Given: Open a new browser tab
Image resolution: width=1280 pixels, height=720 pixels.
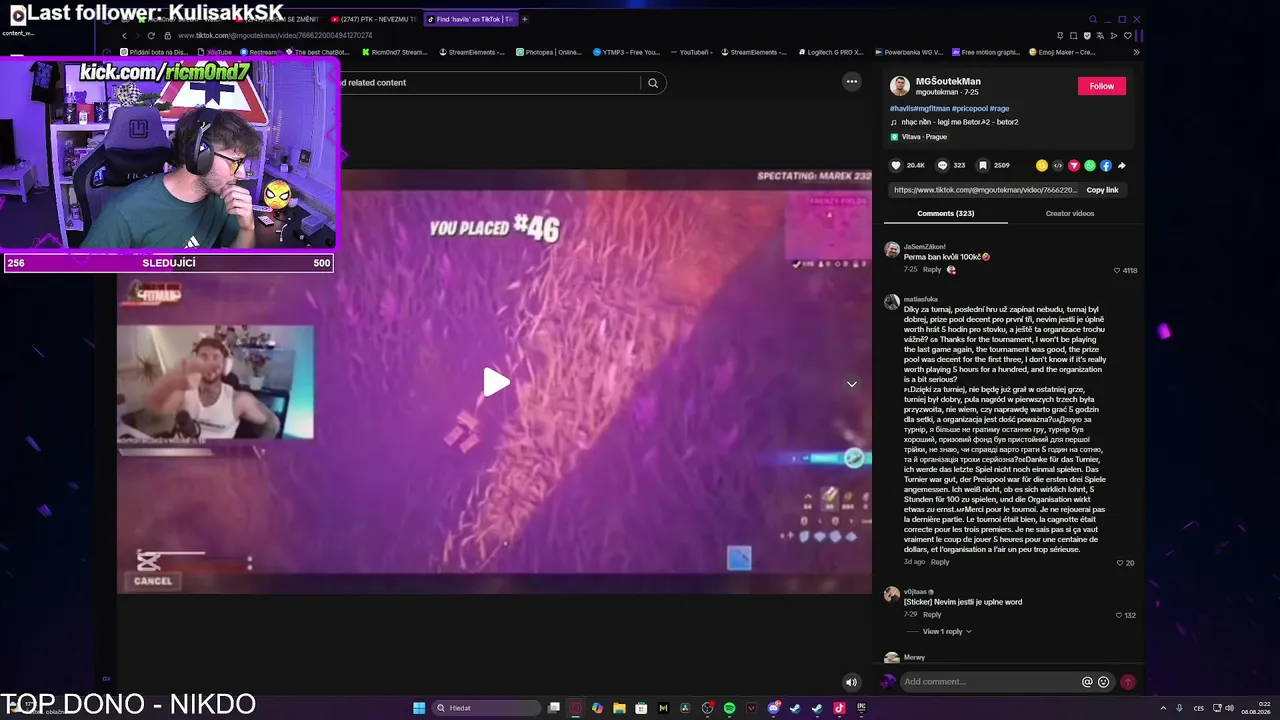Looking at the screenshot, I should pos(525,19).
